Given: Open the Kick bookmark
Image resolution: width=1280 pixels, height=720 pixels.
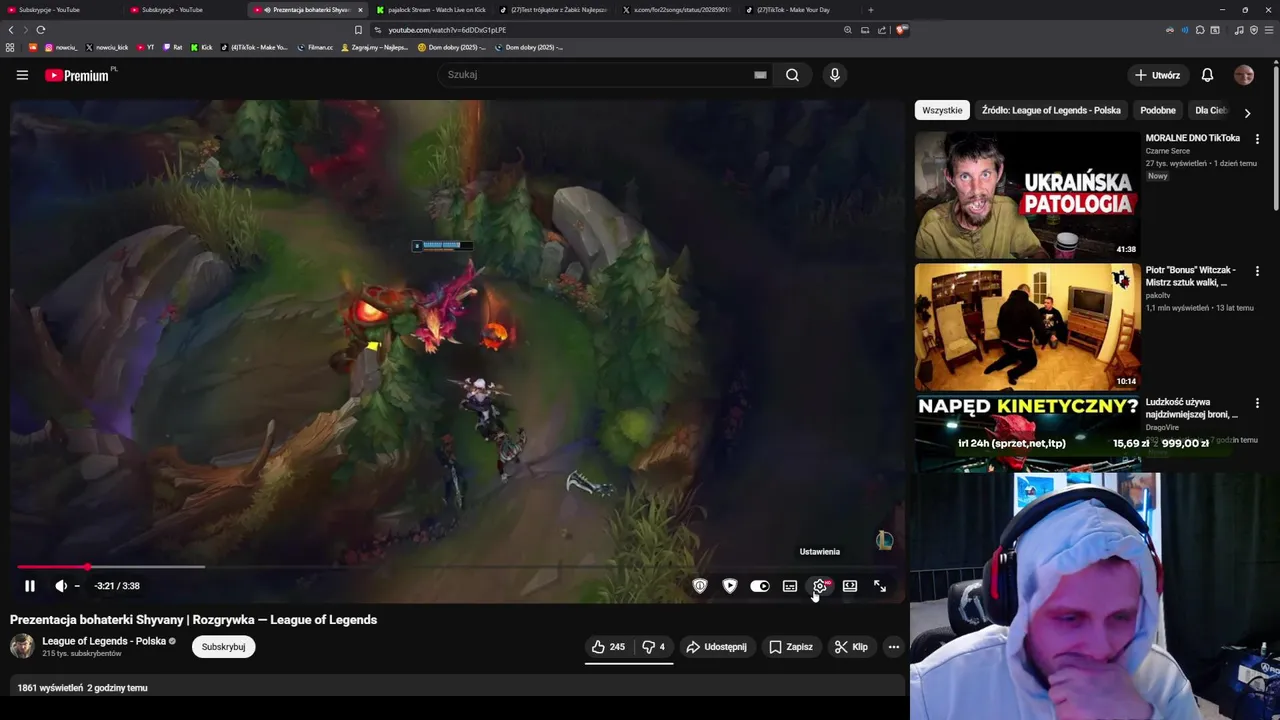Looking at the screenshot, I should tap(202, 47).
